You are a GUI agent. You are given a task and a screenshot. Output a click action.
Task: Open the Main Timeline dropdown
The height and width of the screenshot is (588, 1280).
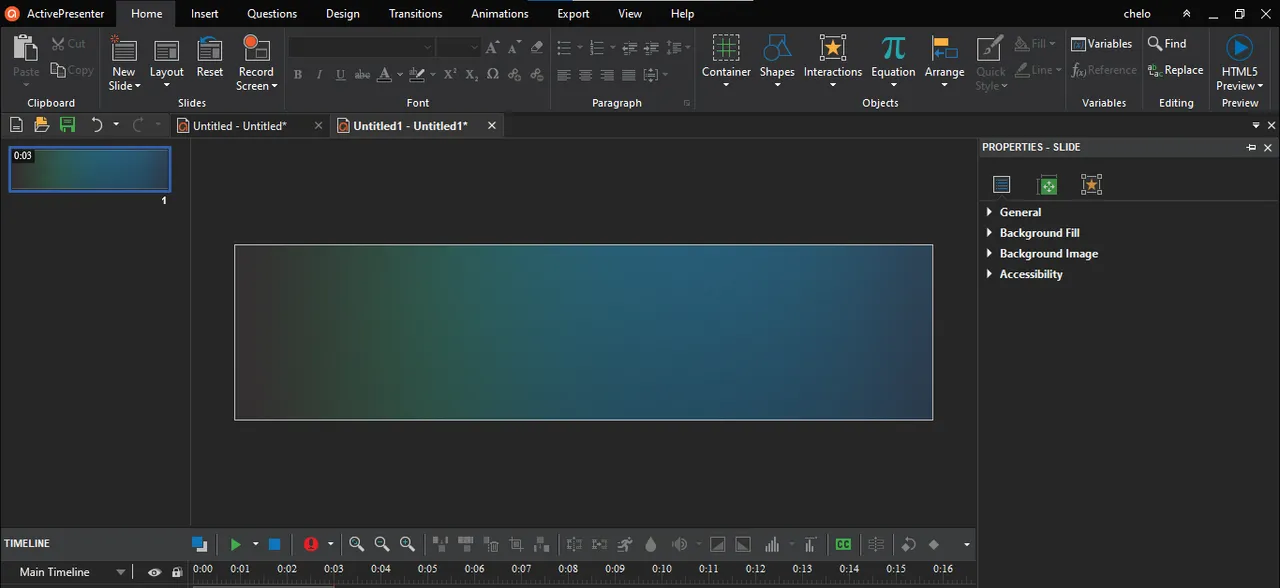121,572
